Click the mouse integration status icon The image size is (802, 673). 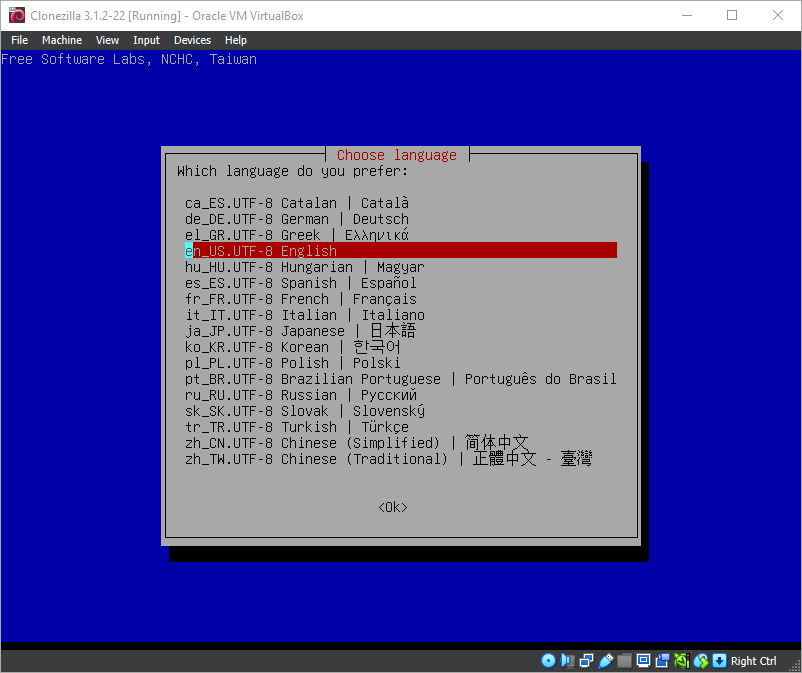point(700,661)
